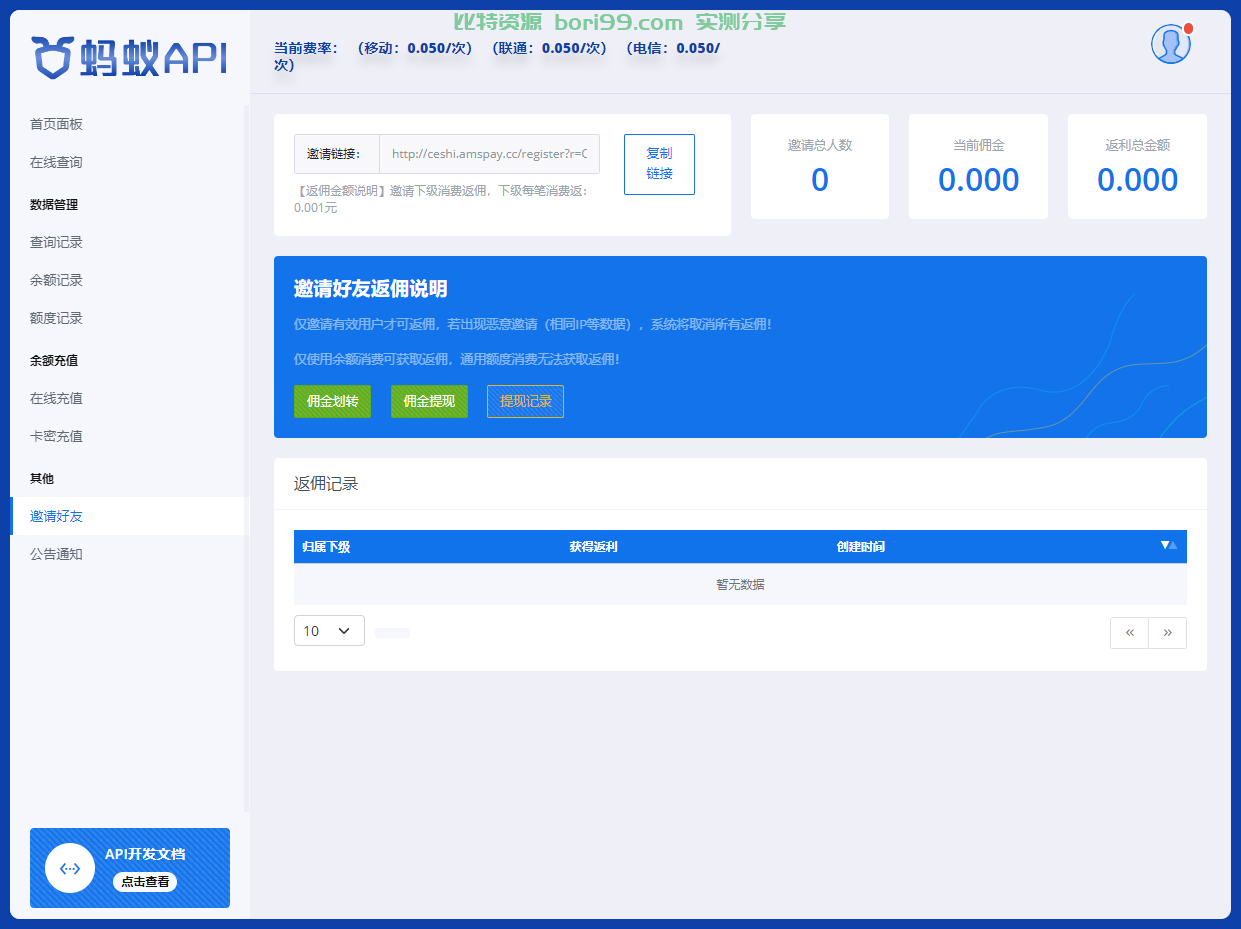Viewport: 1241px width, 929px height.
Task: Click the 当前佣金 stat card
Action: (x=978, y=166)
